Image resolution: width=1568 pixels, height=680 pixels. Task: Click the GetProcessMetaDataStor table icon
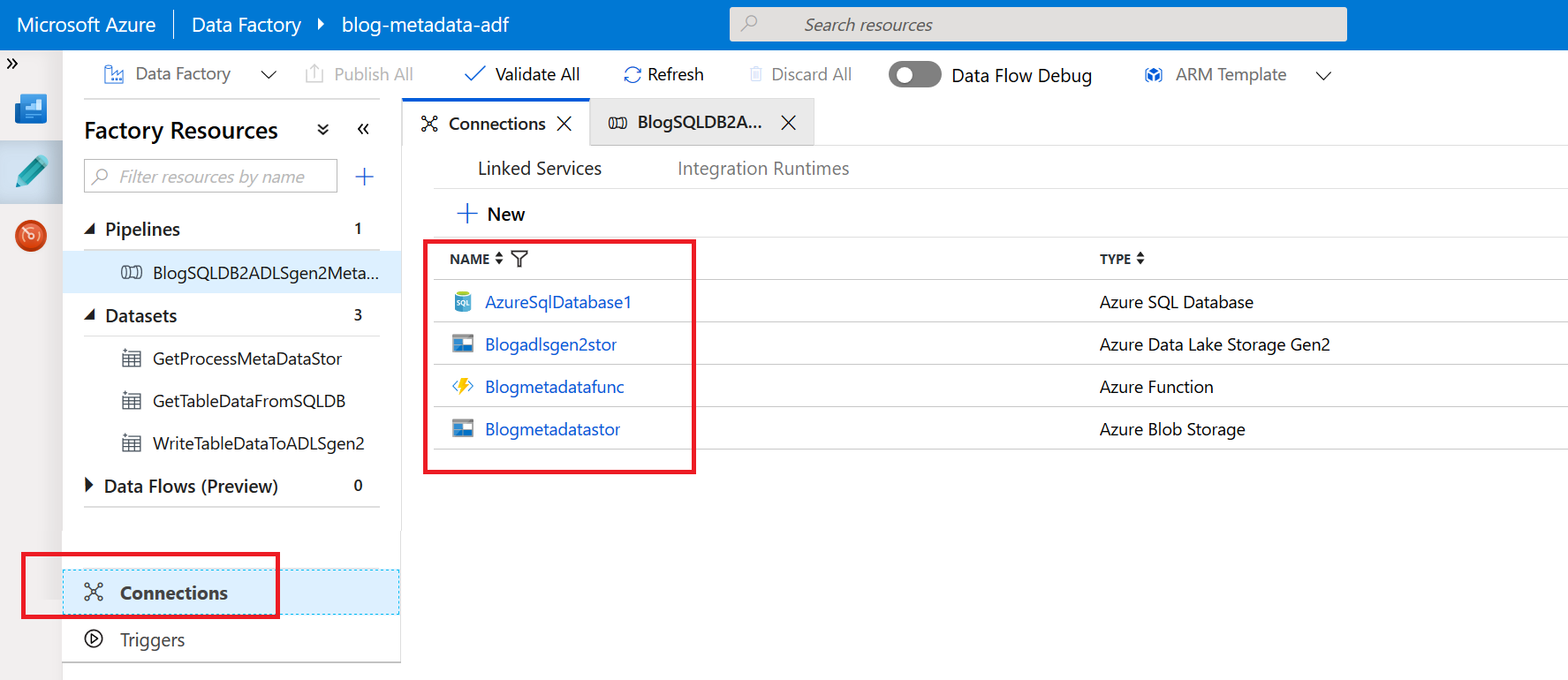tap(132, 359)
